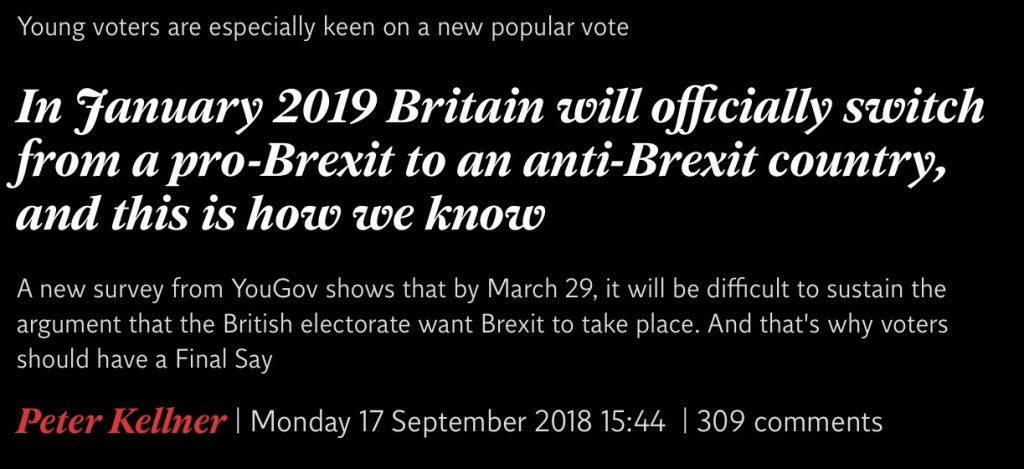Click 'popular vote' in the top kicker line

pyautogui.click(x=560, y=28)
